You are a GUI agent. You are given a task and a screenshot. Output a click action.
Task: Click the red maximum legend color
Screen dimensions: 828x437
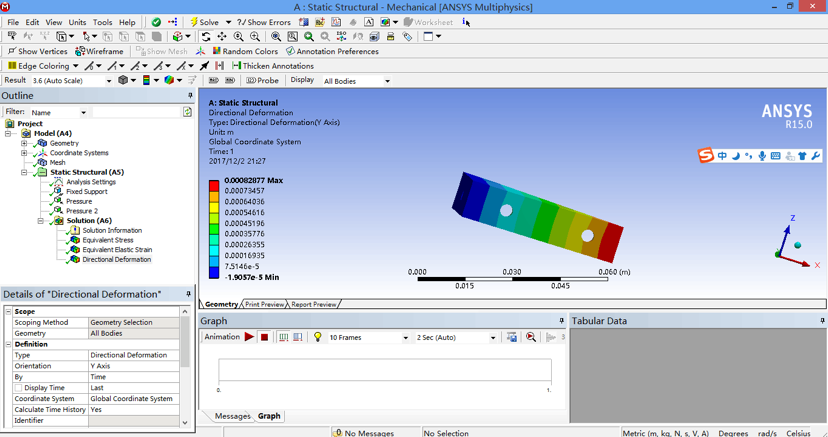point(214,186)
